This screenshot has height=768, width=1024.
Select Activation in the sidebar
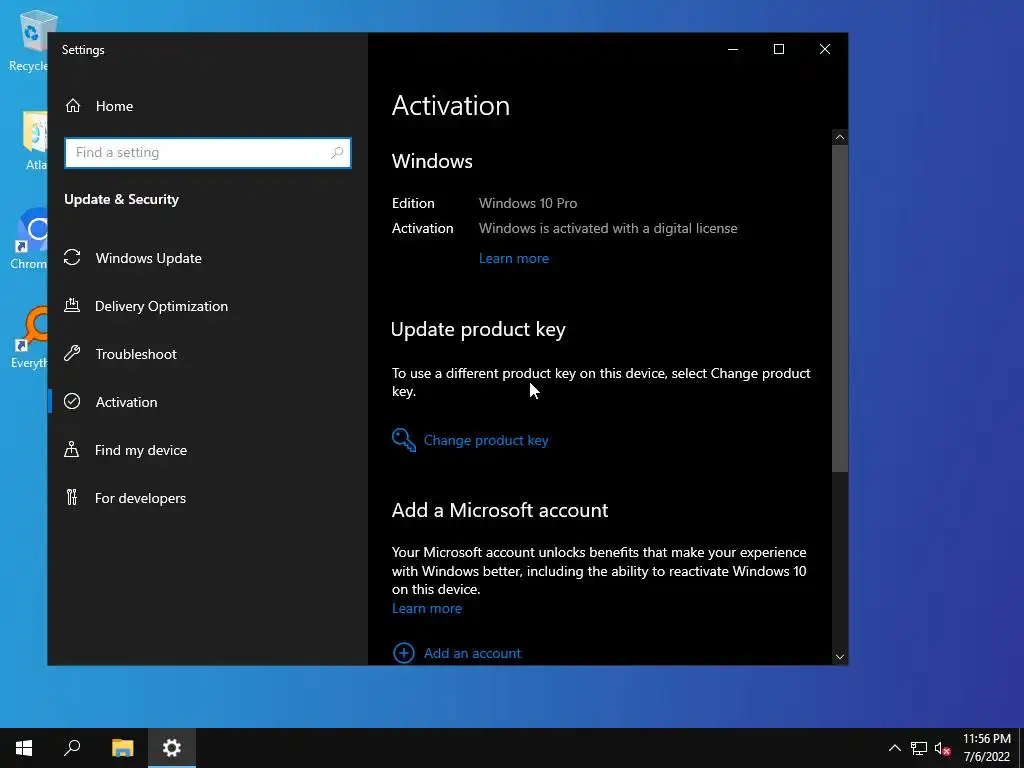click(x=208, y=402)
